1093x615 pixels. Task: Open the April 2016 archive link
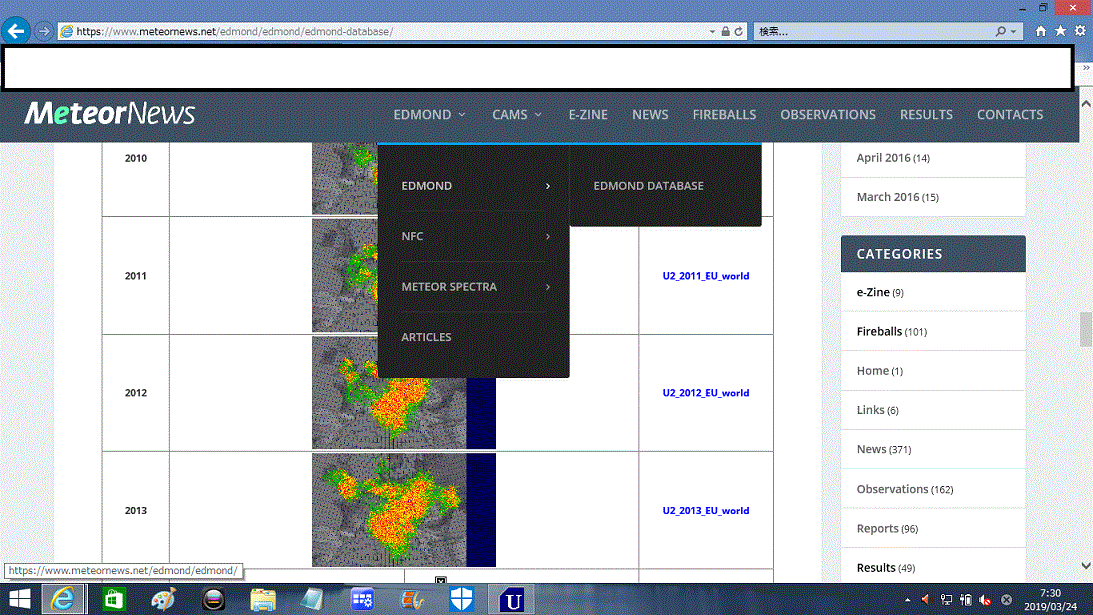coord(883,158)
